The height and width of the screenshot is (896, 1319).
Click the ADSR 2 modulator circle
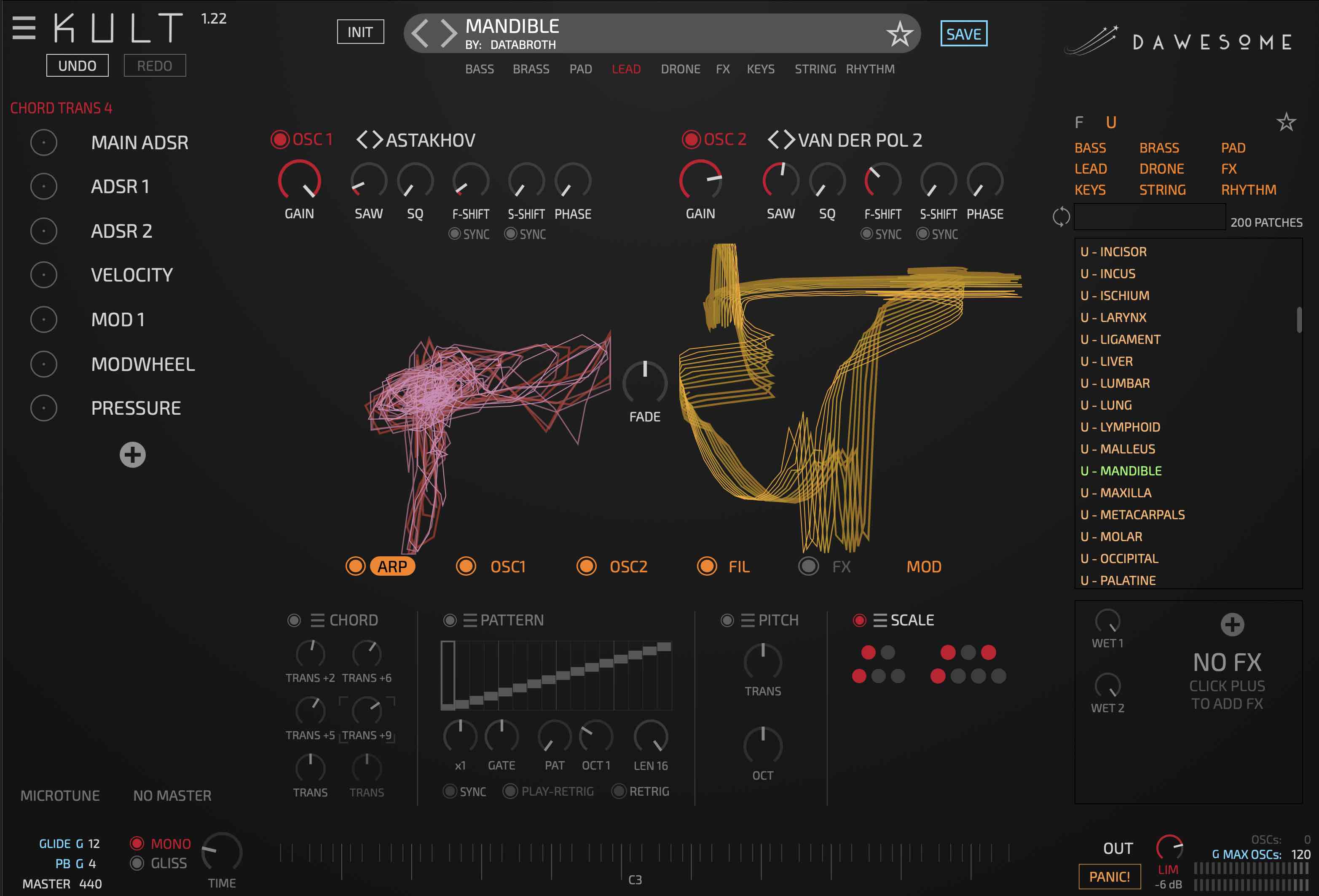(44, 231)
